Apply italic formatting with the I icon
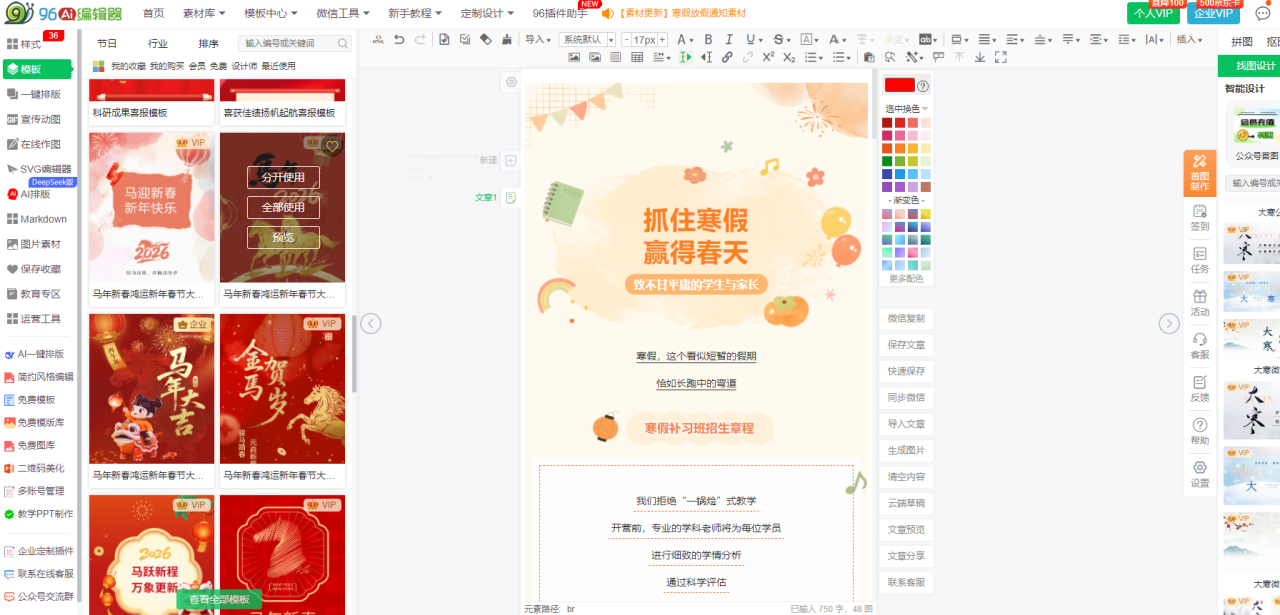 click(x=729, y=40)
